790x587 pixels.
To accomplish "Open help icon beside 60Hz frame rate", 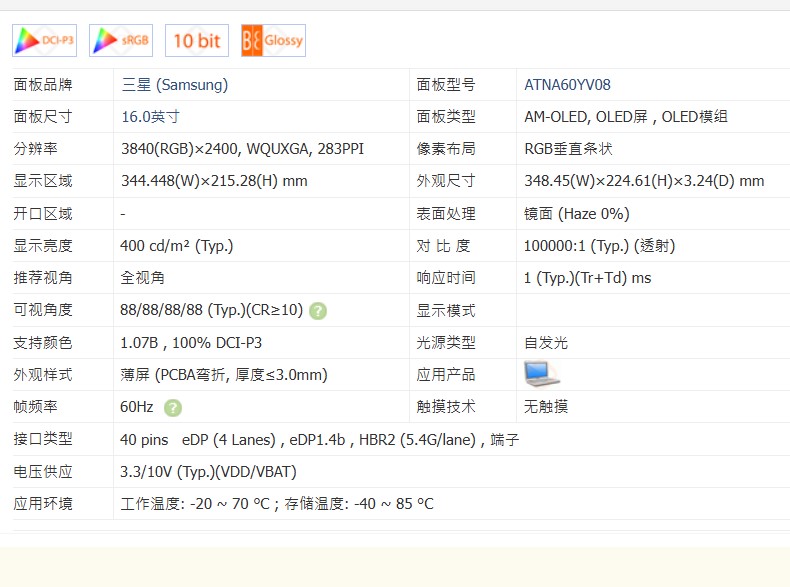I will 173,407.
